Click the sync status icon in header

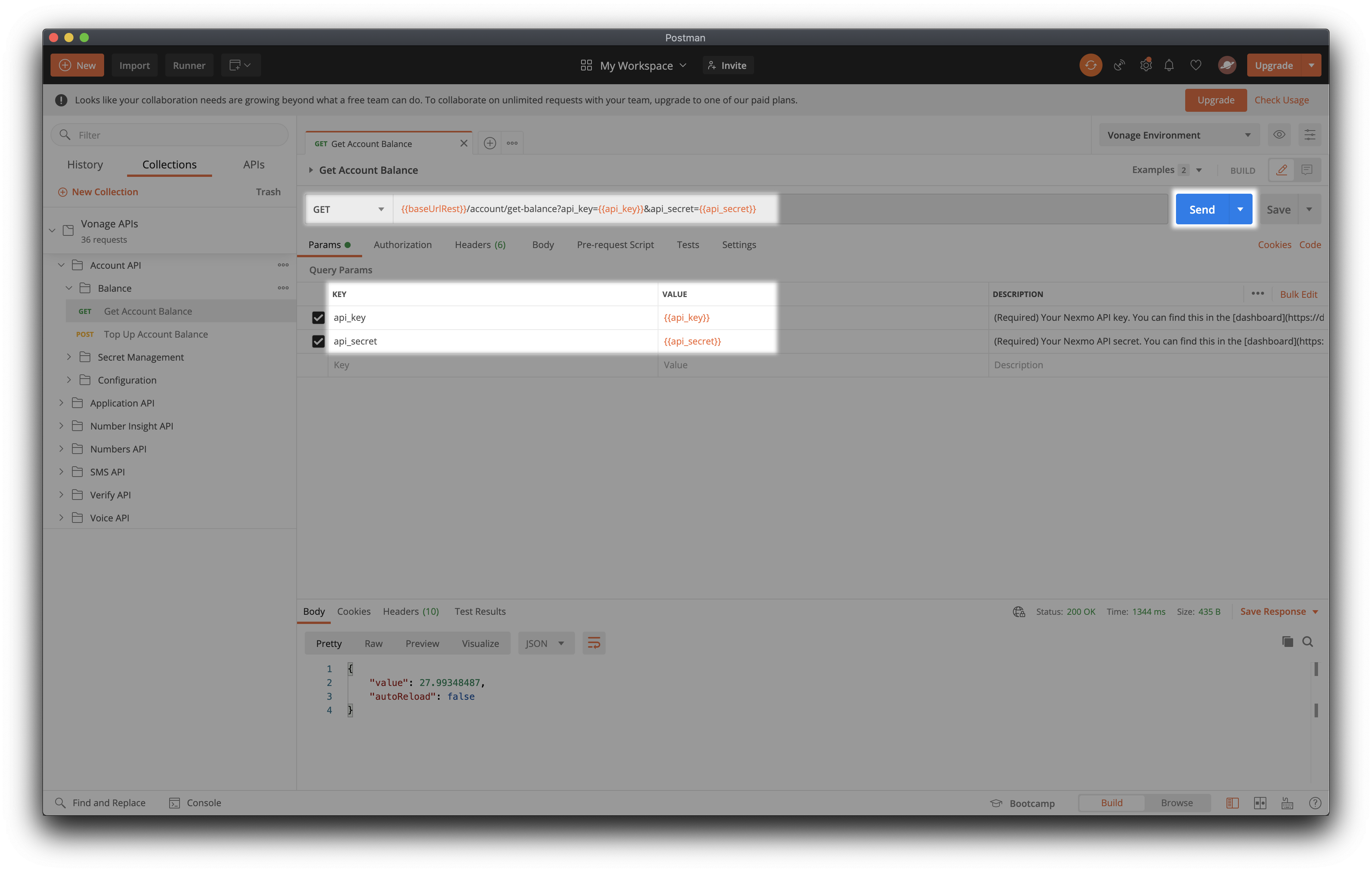click(1091, 65)
